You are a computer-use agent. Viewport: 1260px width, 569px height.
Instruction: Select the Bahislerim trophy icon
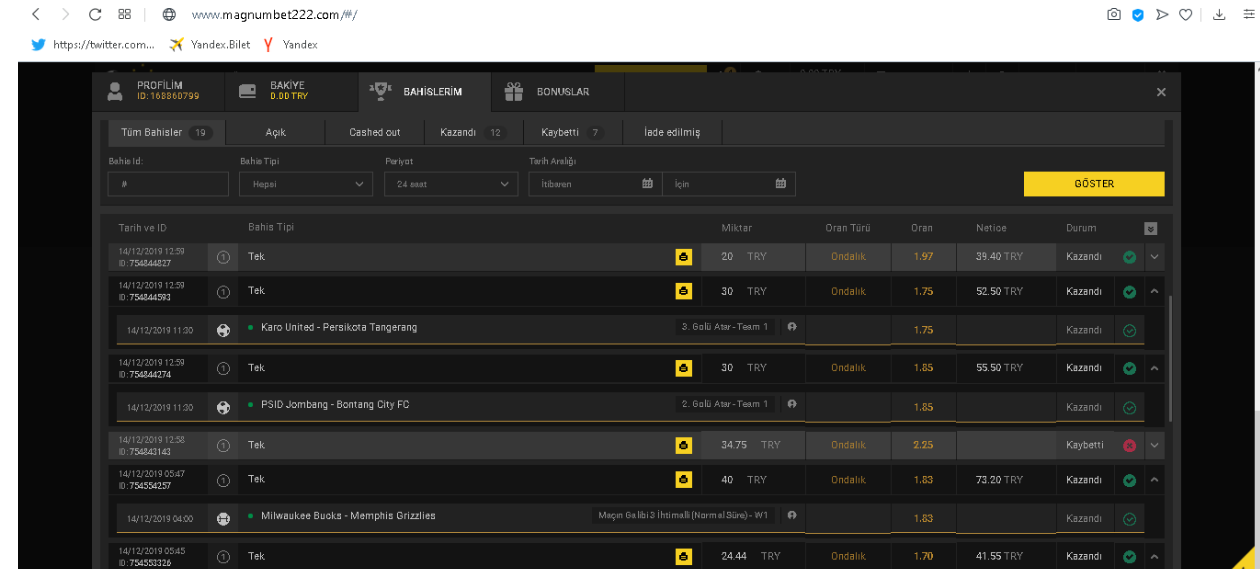coord(380,91)
